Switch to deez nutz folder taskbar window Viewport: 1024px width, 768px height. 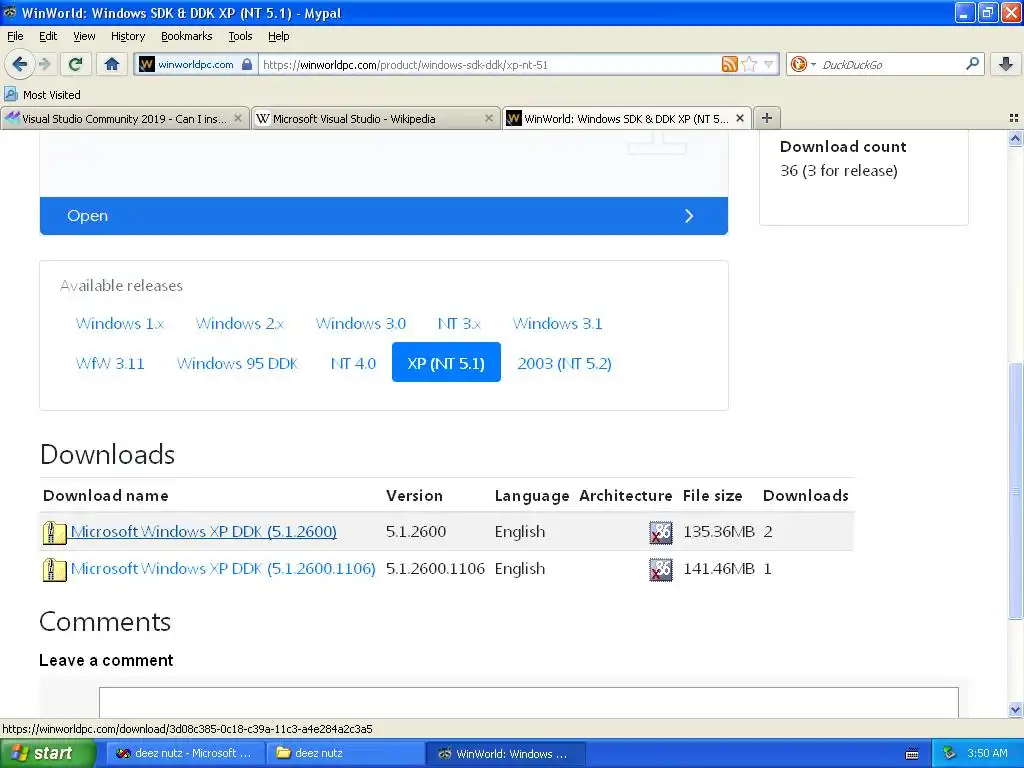click(344, 753)
